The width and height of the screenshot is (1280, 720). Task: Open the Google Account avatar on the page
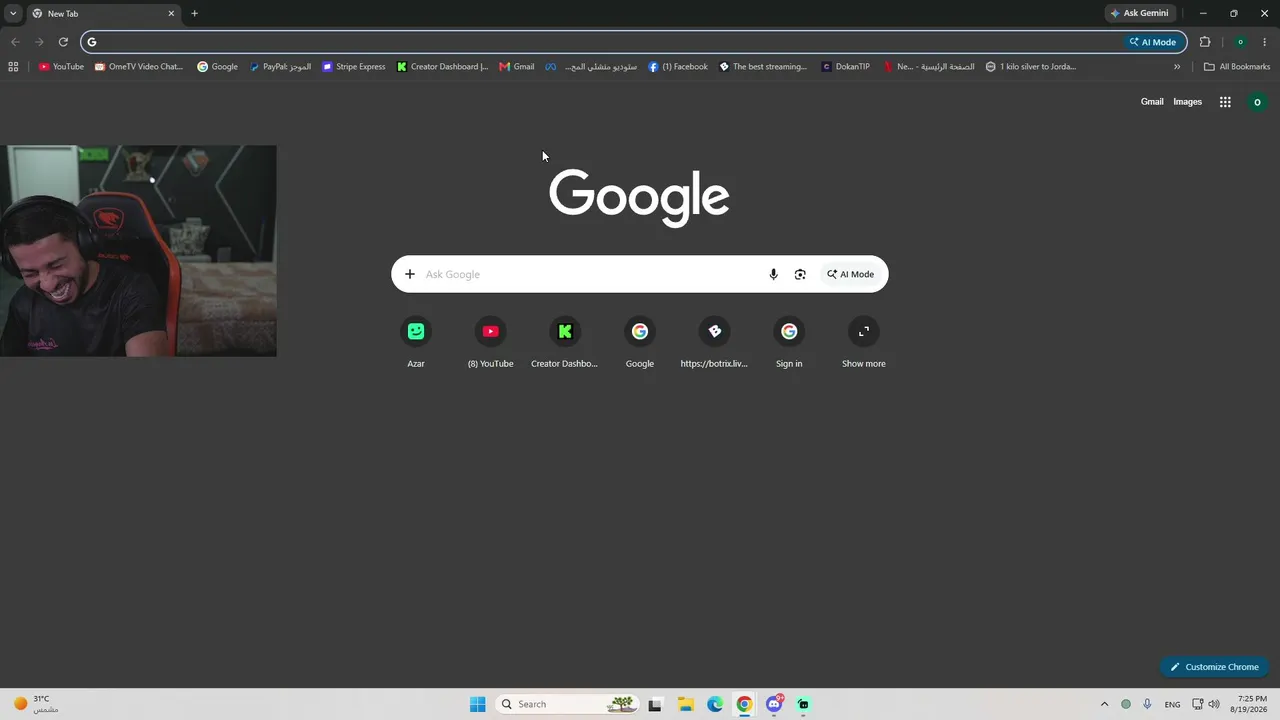coord(1257,102)
